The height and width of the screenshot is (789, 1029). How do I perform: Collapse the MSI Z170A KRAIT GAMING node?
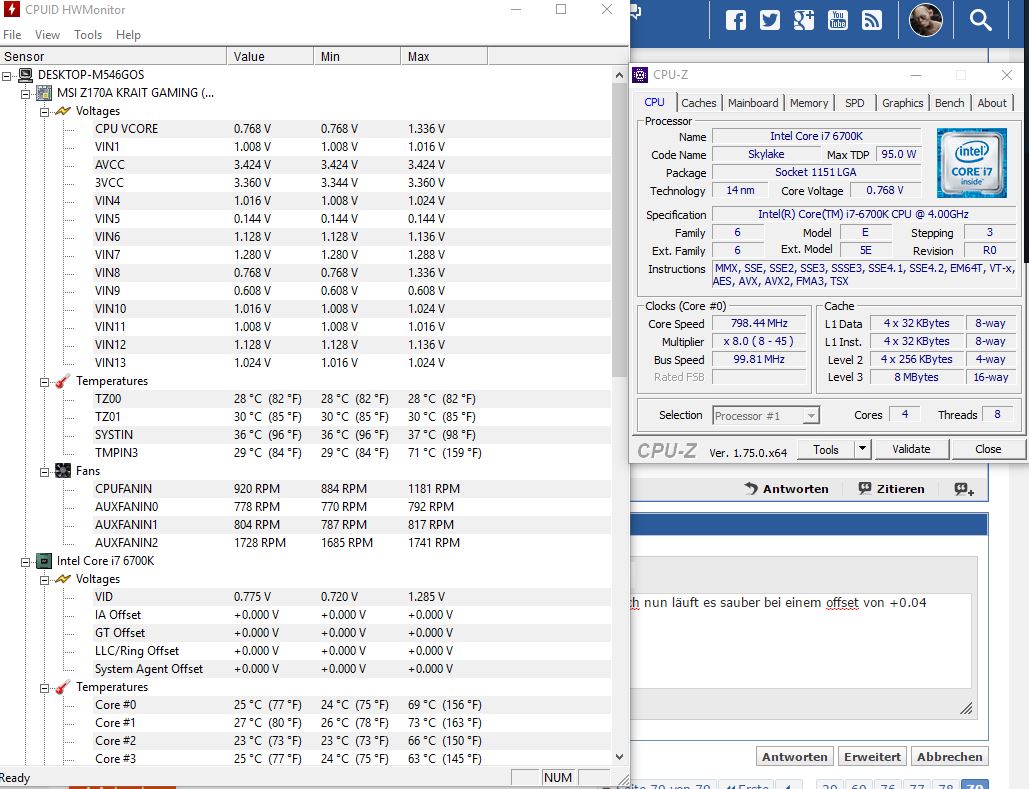pos(26,94)
